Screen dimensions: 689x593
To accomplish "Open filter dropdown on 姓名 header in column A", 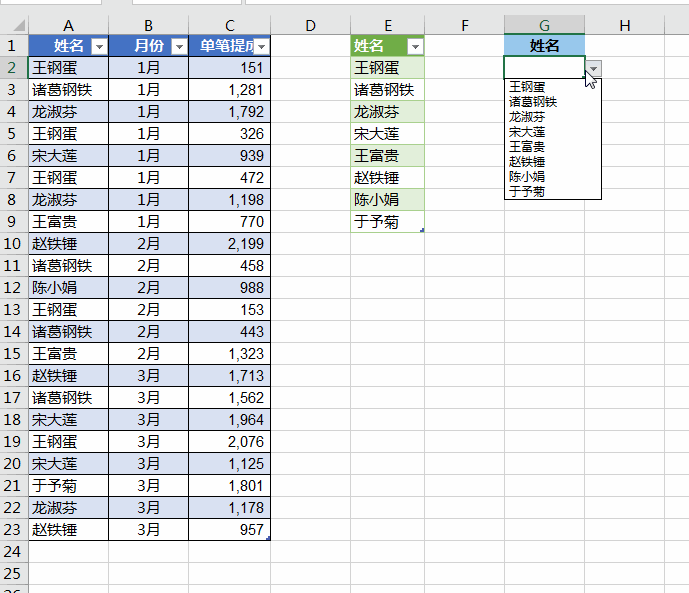I will pos(99,46).
